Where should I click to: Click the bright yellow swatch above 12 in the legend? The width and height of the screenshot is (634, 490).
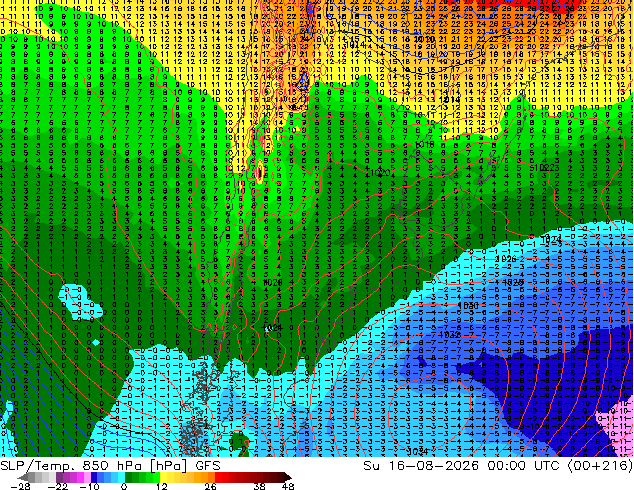[163, 477]
